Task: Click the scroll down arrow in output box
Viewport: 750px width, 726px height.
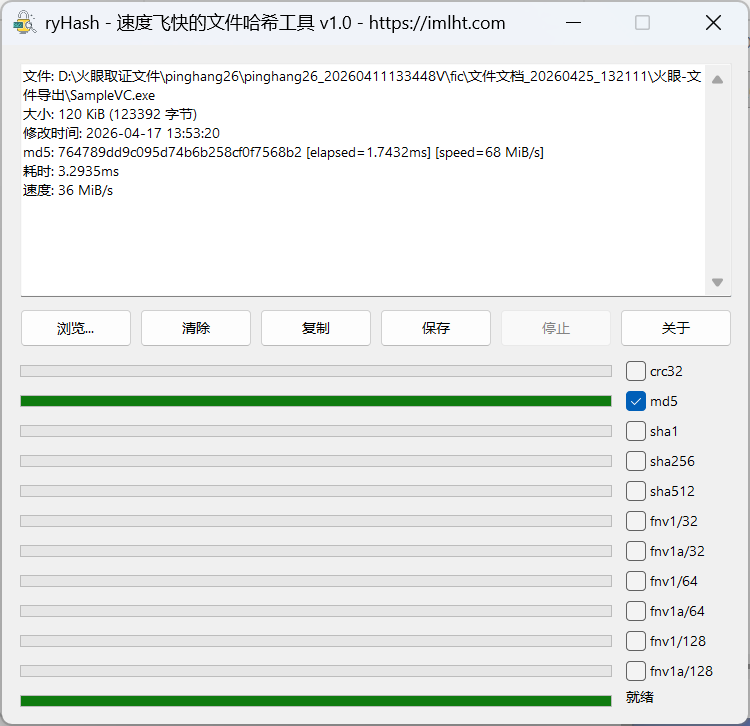Action: tap(717, 283)
